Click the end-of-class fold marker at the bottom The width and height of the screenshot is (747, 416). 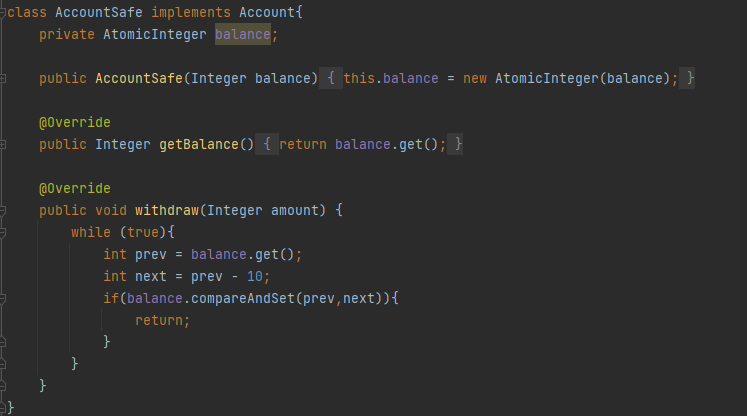[x=2, y=407]
